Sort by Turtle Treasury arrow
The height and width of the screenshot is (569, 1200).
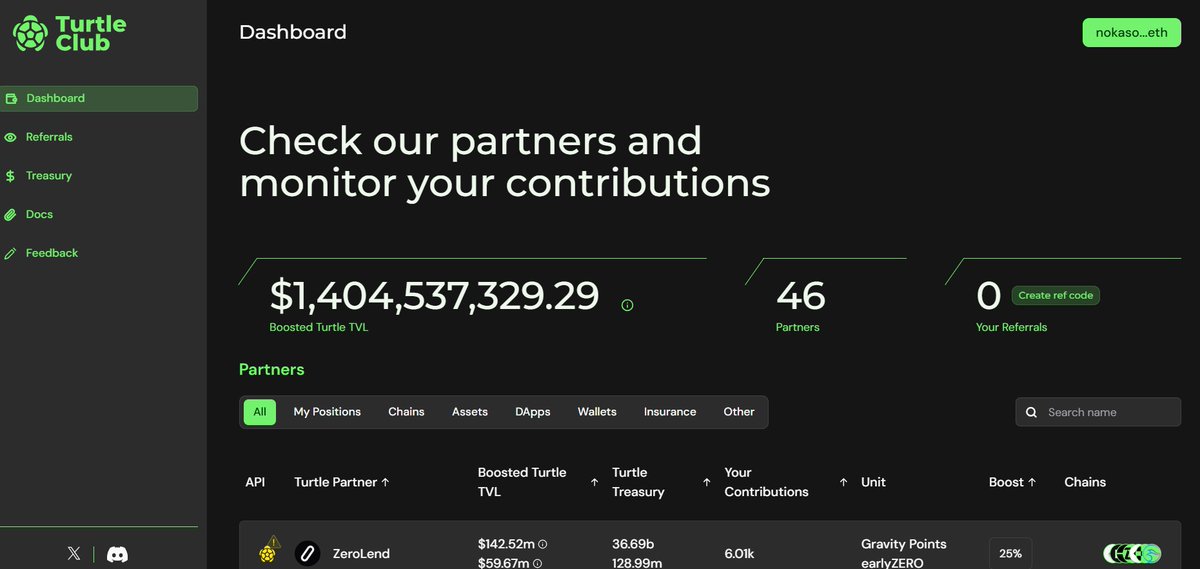click(x=706, y=482)
